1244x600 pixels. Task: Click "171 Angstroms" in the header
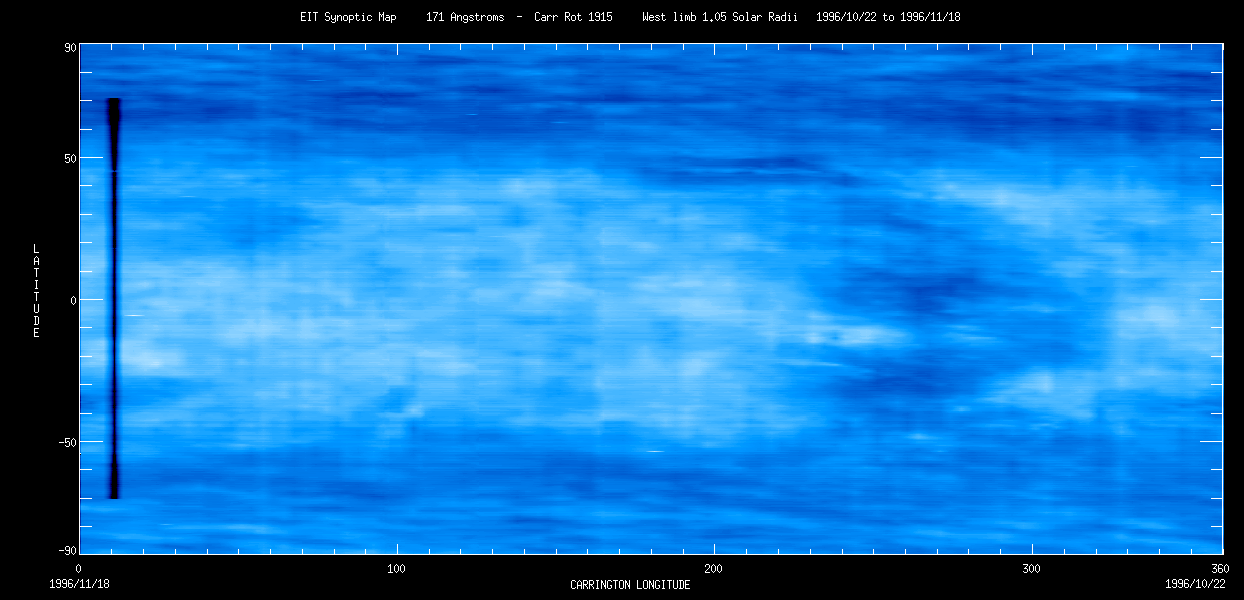465,18
